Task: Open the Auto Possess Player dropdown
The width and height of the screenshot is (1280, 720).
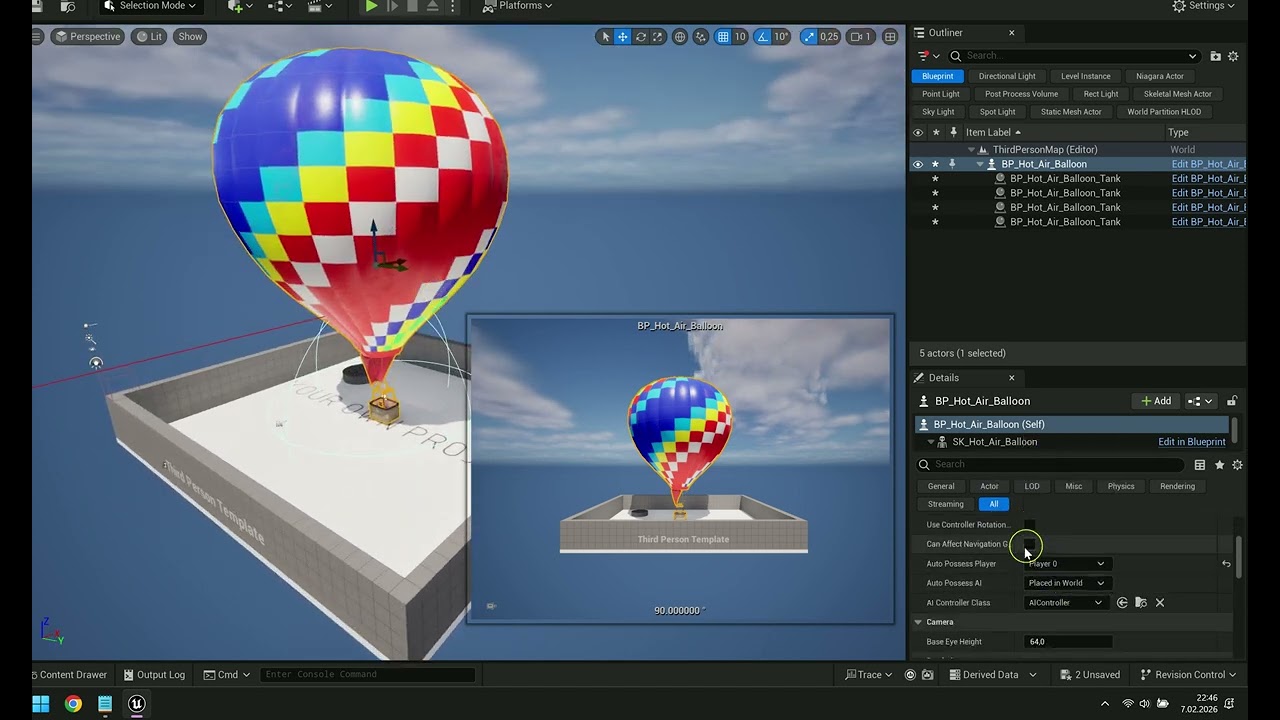Action: (x=1066, y=564)
